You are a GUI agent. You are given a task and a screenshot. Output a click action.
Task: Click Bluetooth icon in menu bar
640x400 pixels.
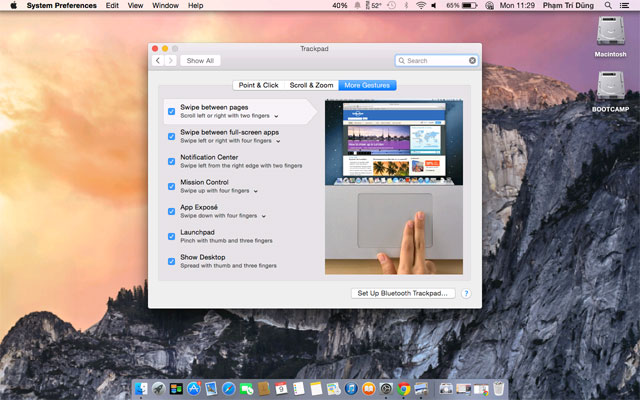pos(406,5)
